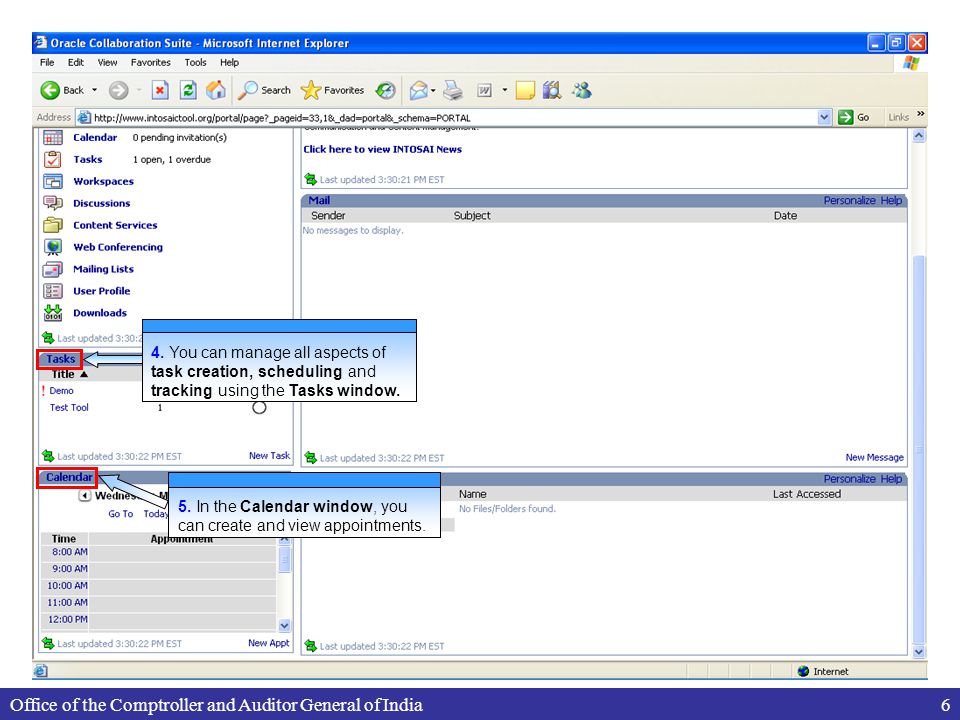Click Help in the Mail portlet header
The width and height of the screenshot is (960, 720).
[891, 200]
